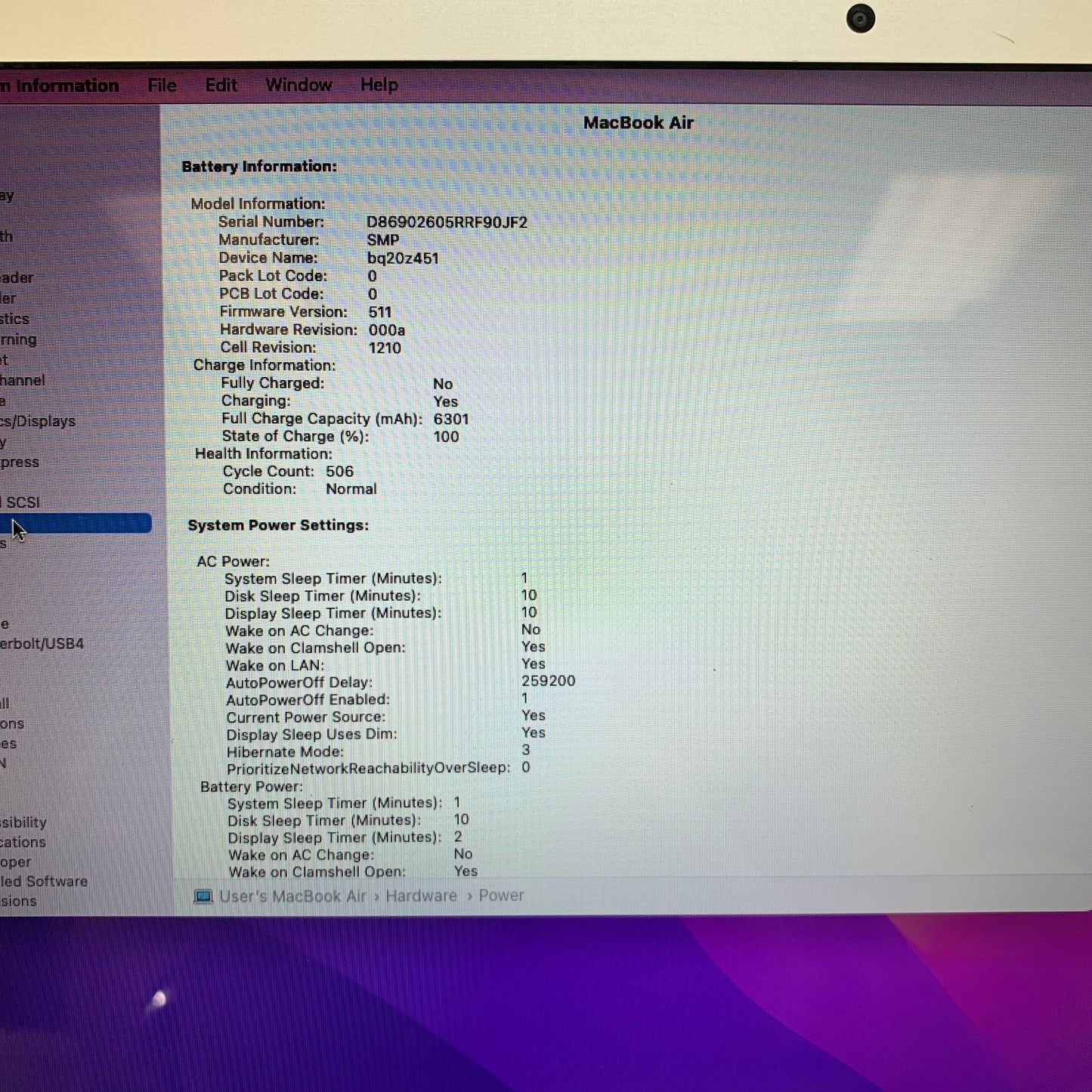Image resolution: width=1092 pixels, height=1092 pixels.
Task: Click Hardware in the breadcrumb path
Action: pyautogui.click(x=420, y=896)
